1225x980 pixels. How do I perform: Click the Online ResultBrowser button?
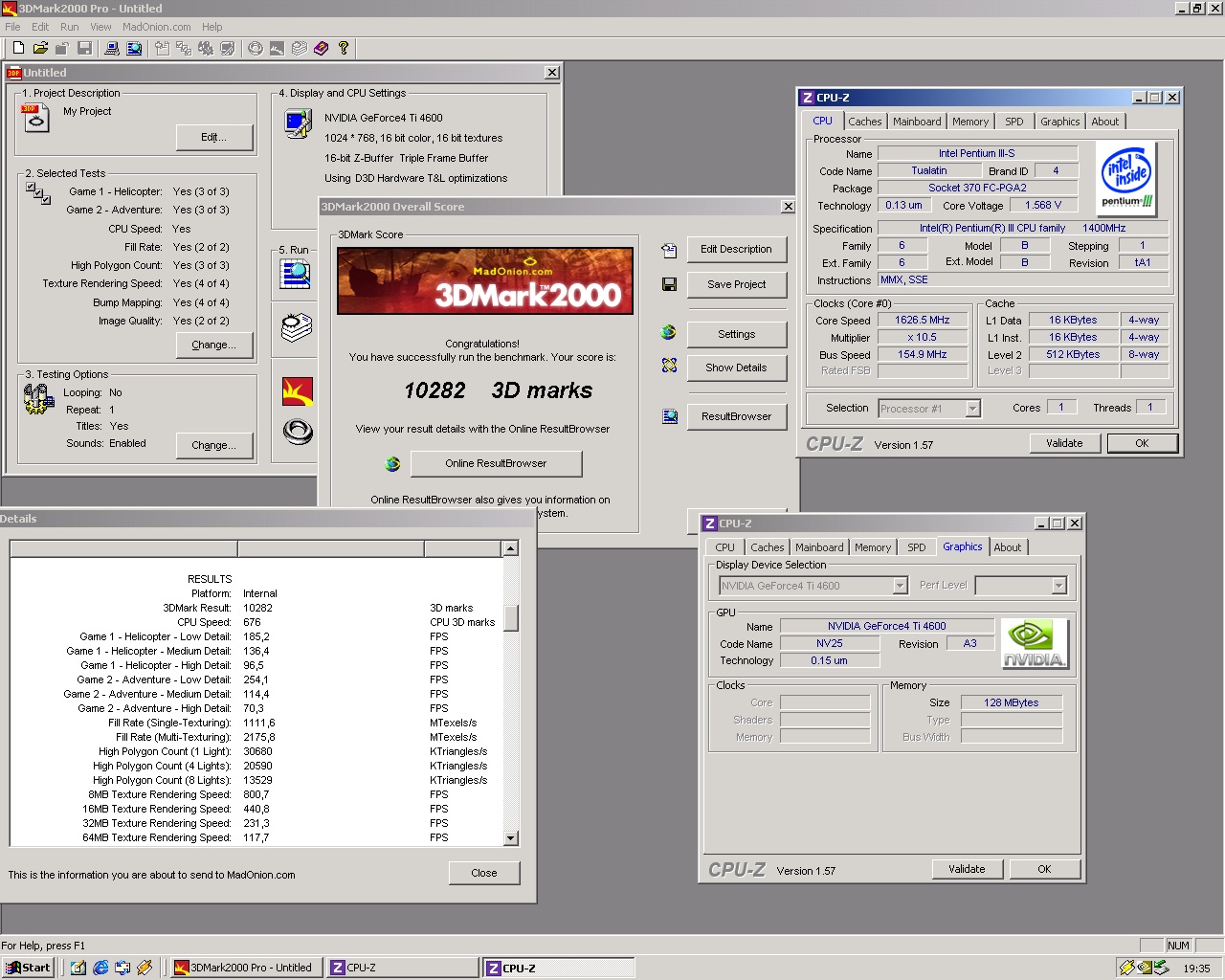[x=496, y=463]
